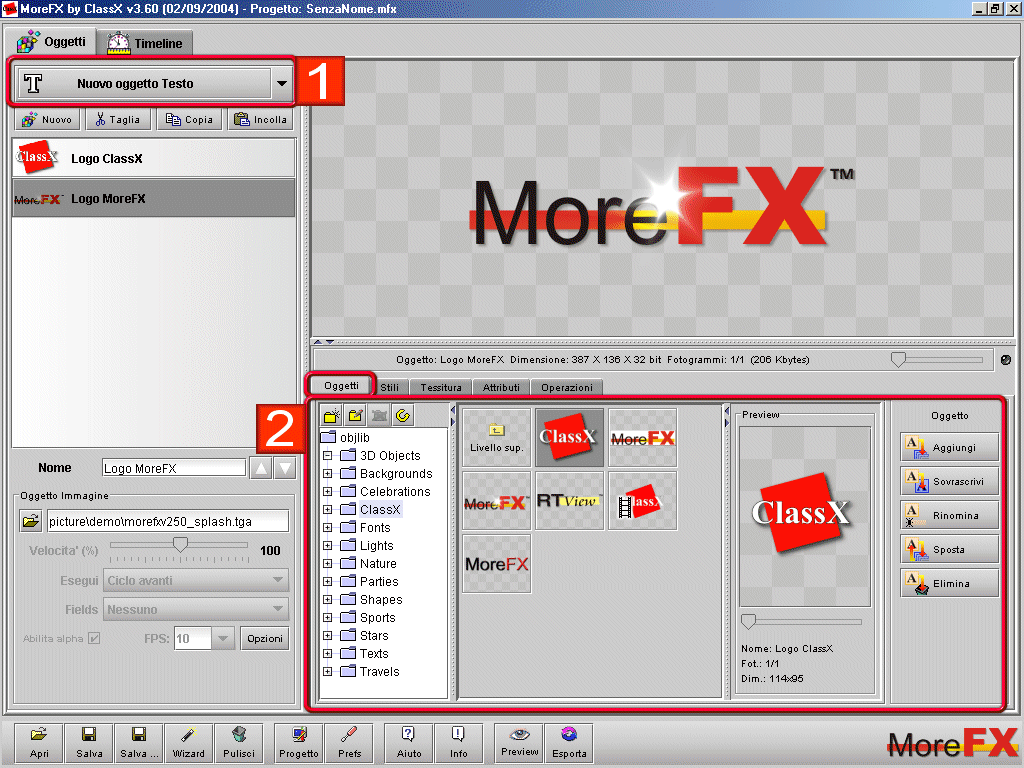Screen dimensions: 1024x768
Task: Click the browse folder icon beside image path
Action: click(31, 521)
